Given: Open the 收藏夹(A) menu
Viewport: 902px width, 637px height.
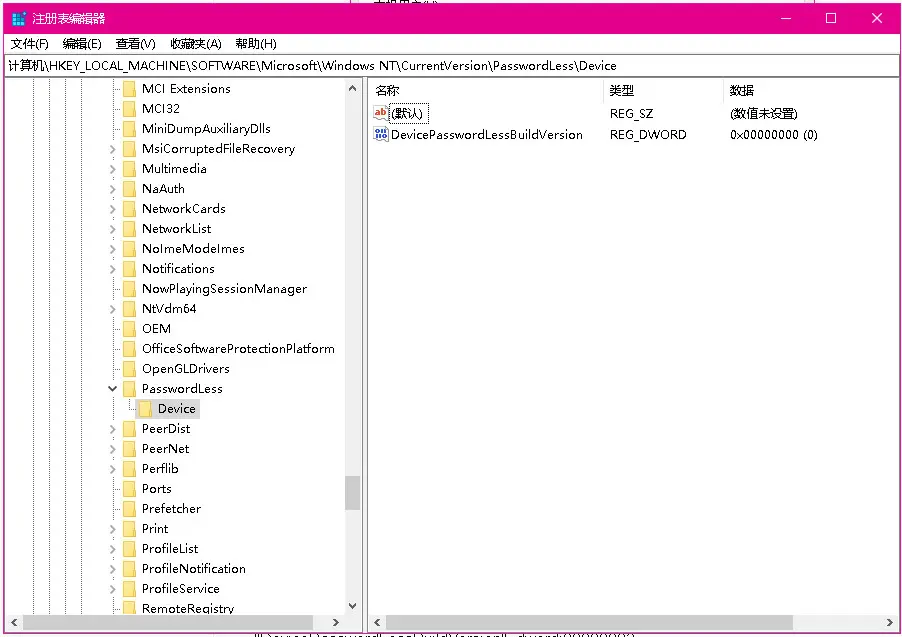Looking at the screenshot, I should [x=195, y=44].
